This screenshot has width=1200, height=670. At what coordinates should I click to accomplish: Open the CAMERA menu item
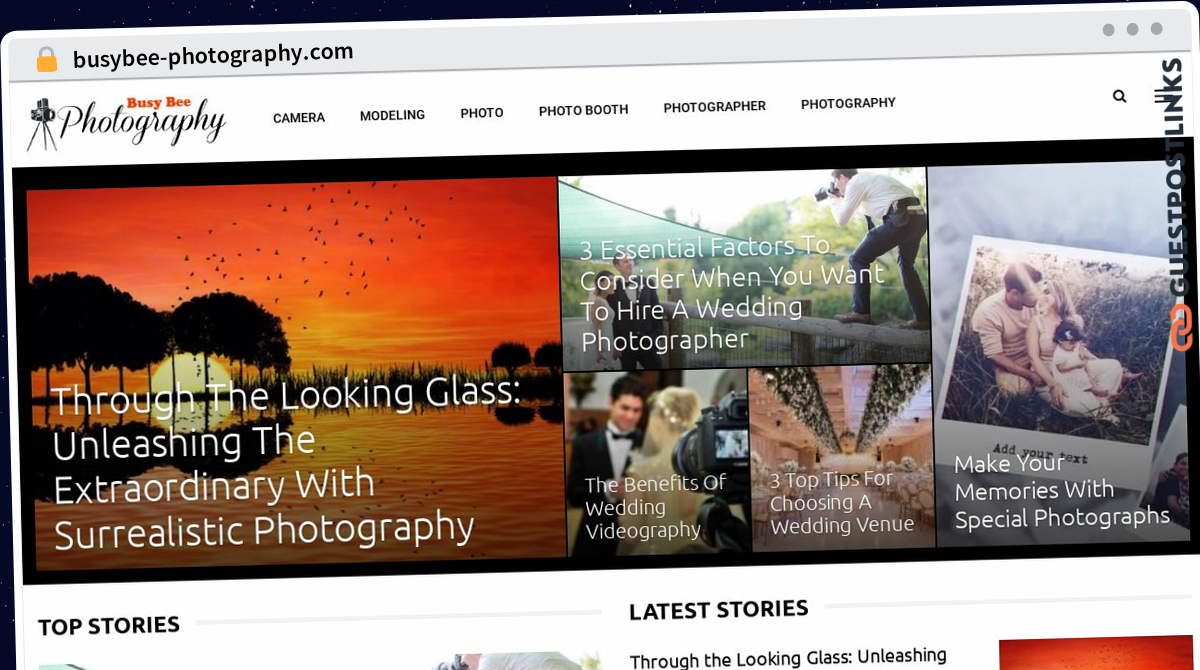coord(299,118)
